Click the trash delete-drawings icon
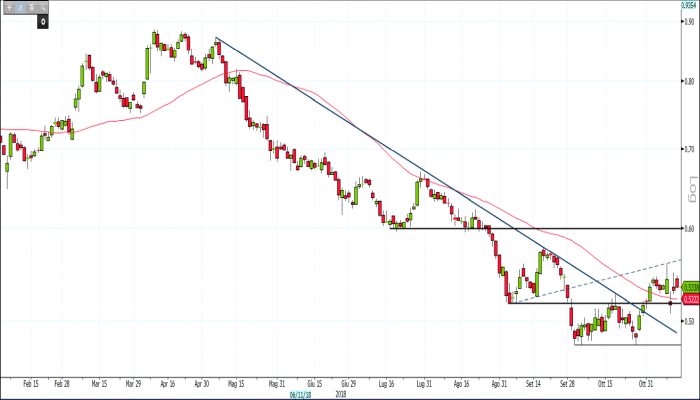 [31, 5]
